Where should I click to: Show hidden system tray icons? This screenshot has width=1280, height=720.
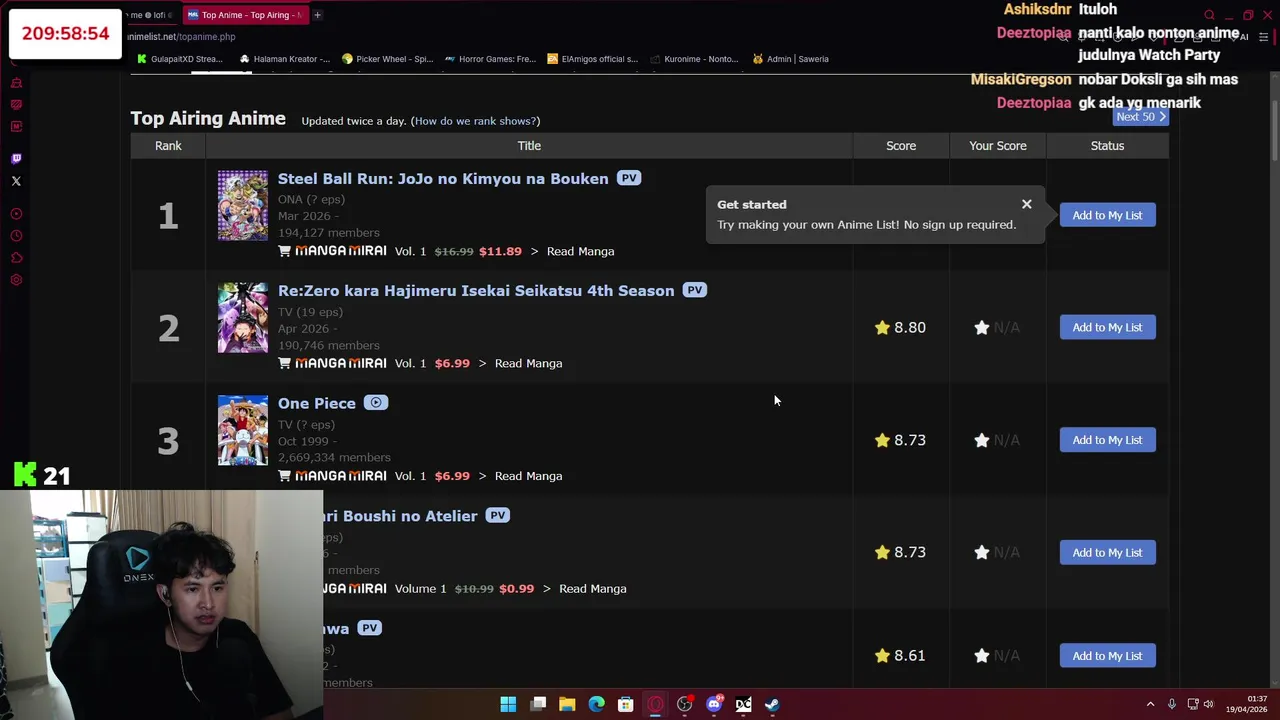coord(1150,704)
